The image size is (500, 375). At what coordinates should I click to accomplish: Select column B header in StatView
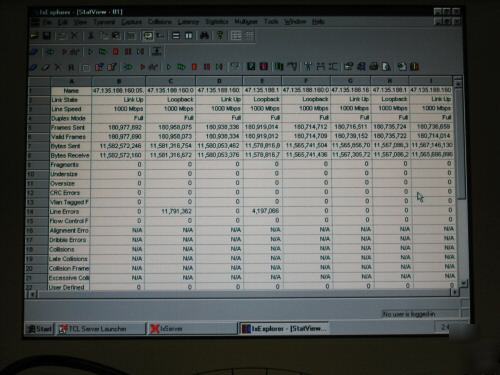[x=119, y=81]
